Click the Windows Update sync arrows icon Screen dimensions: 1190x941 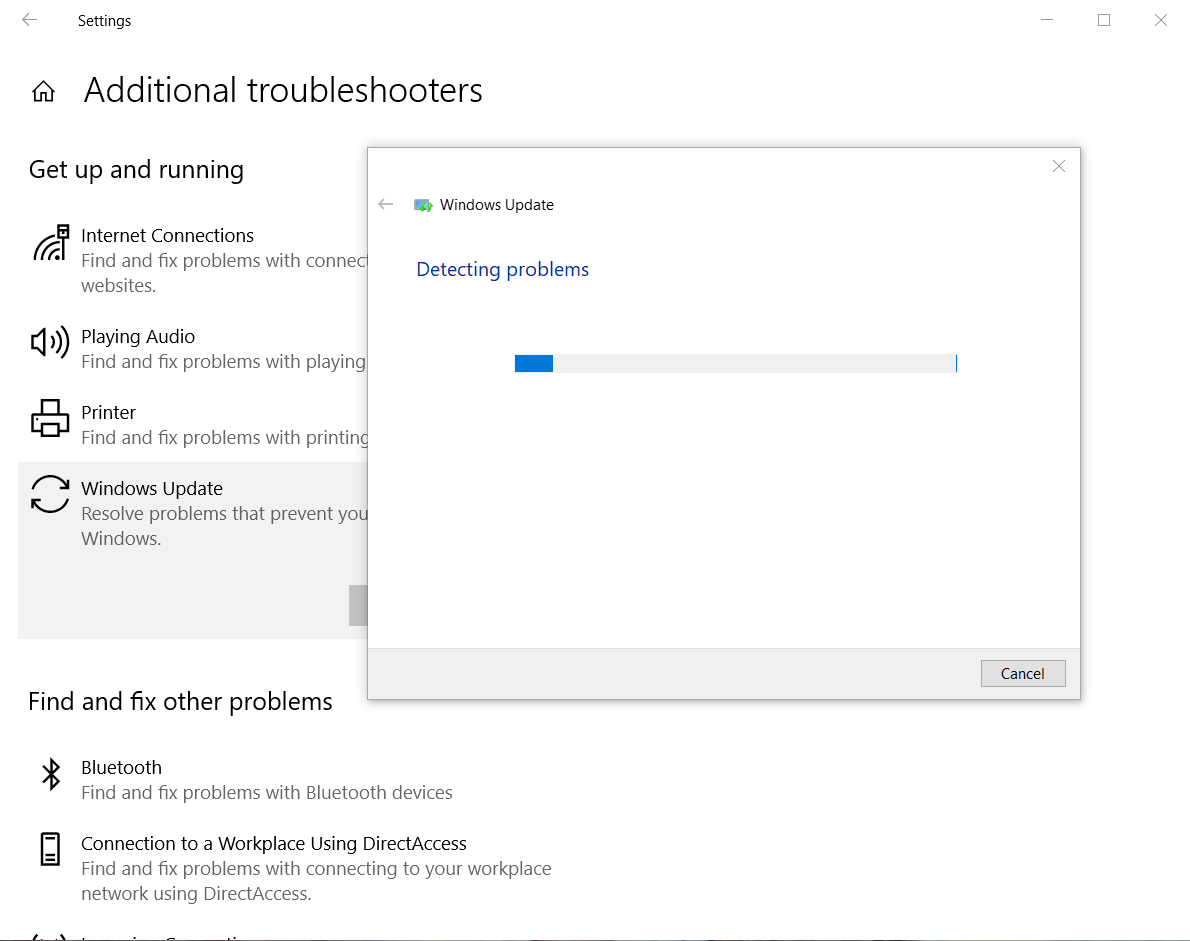50,494
